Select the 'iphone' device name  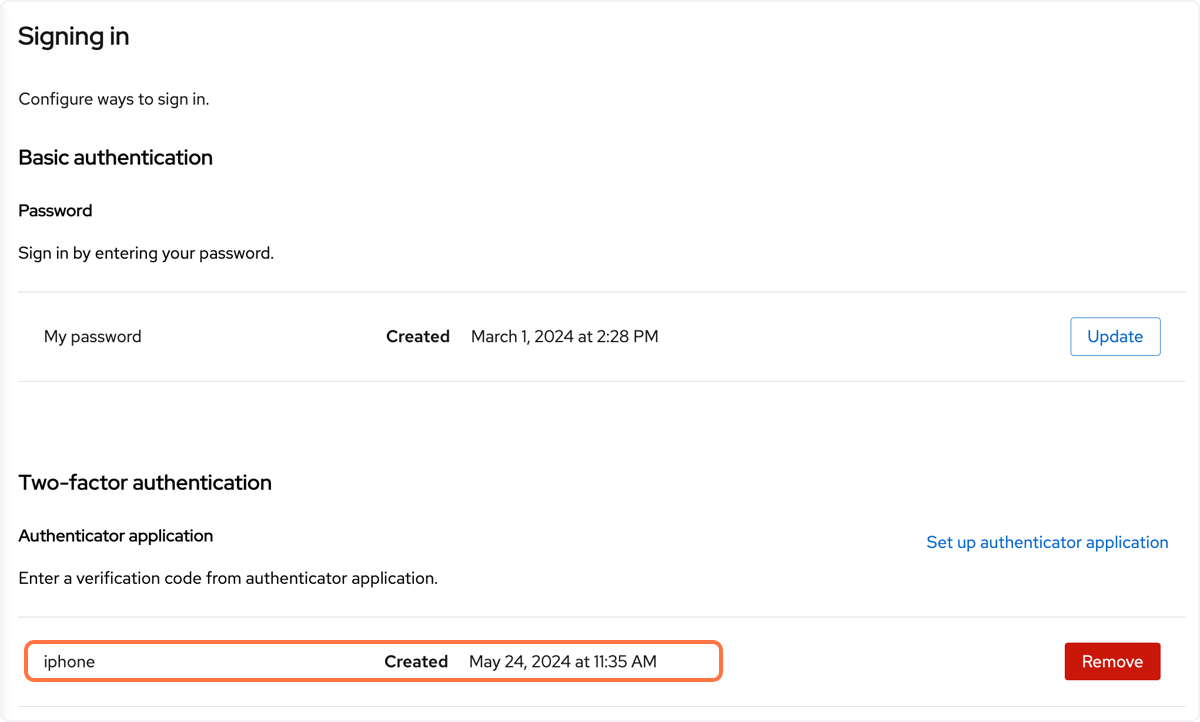click(69, 661)
